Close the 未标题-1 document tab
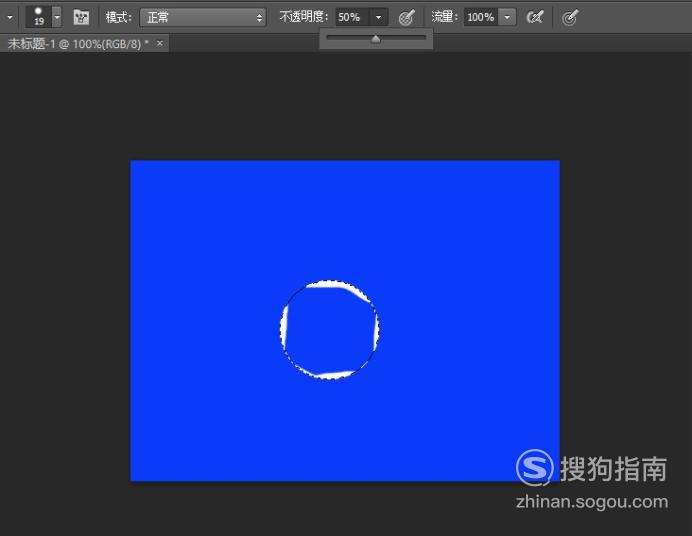This screenshot has width=692, height=536. [x=160, y=43]
